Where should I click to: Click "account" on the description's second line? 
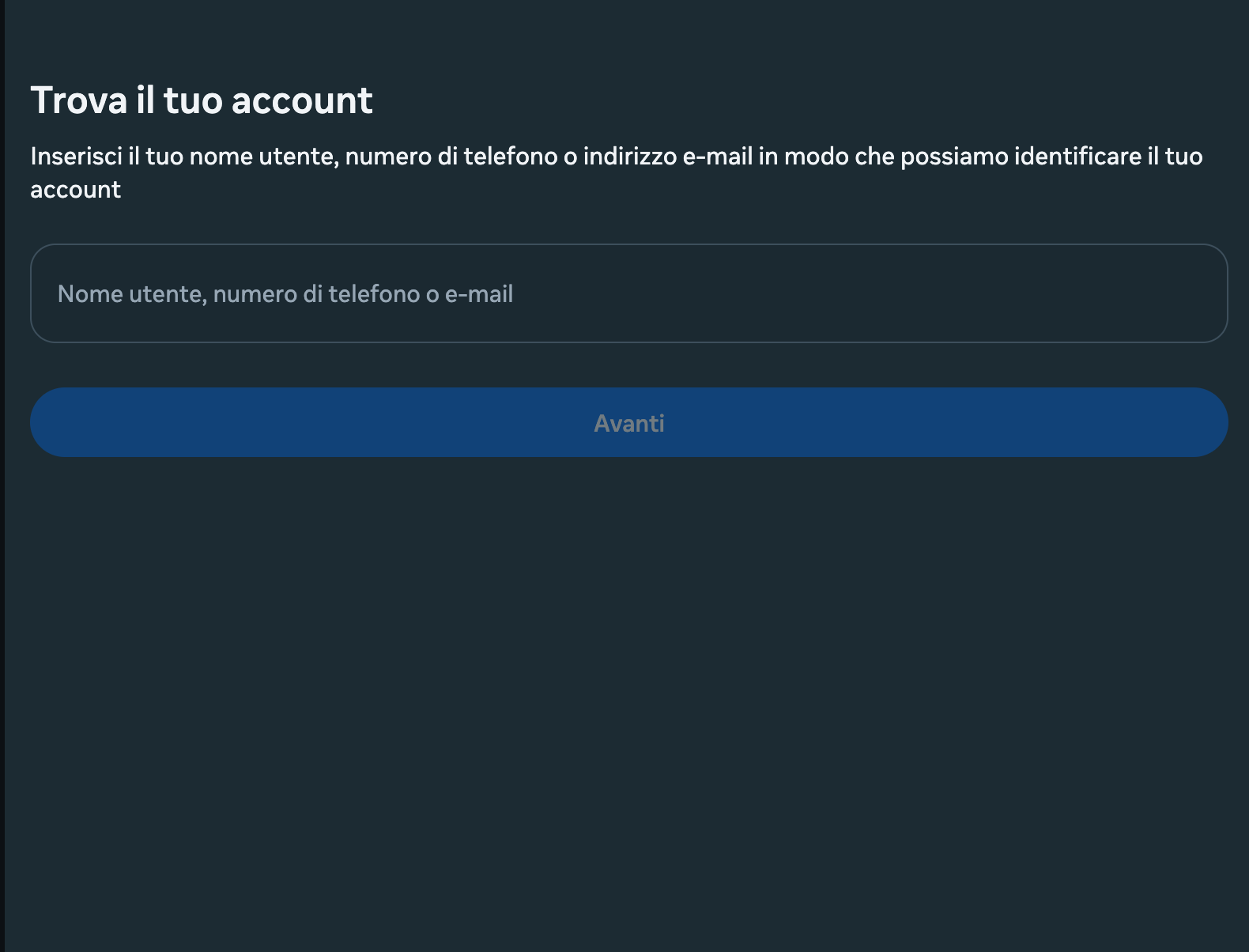coord(76,190)
